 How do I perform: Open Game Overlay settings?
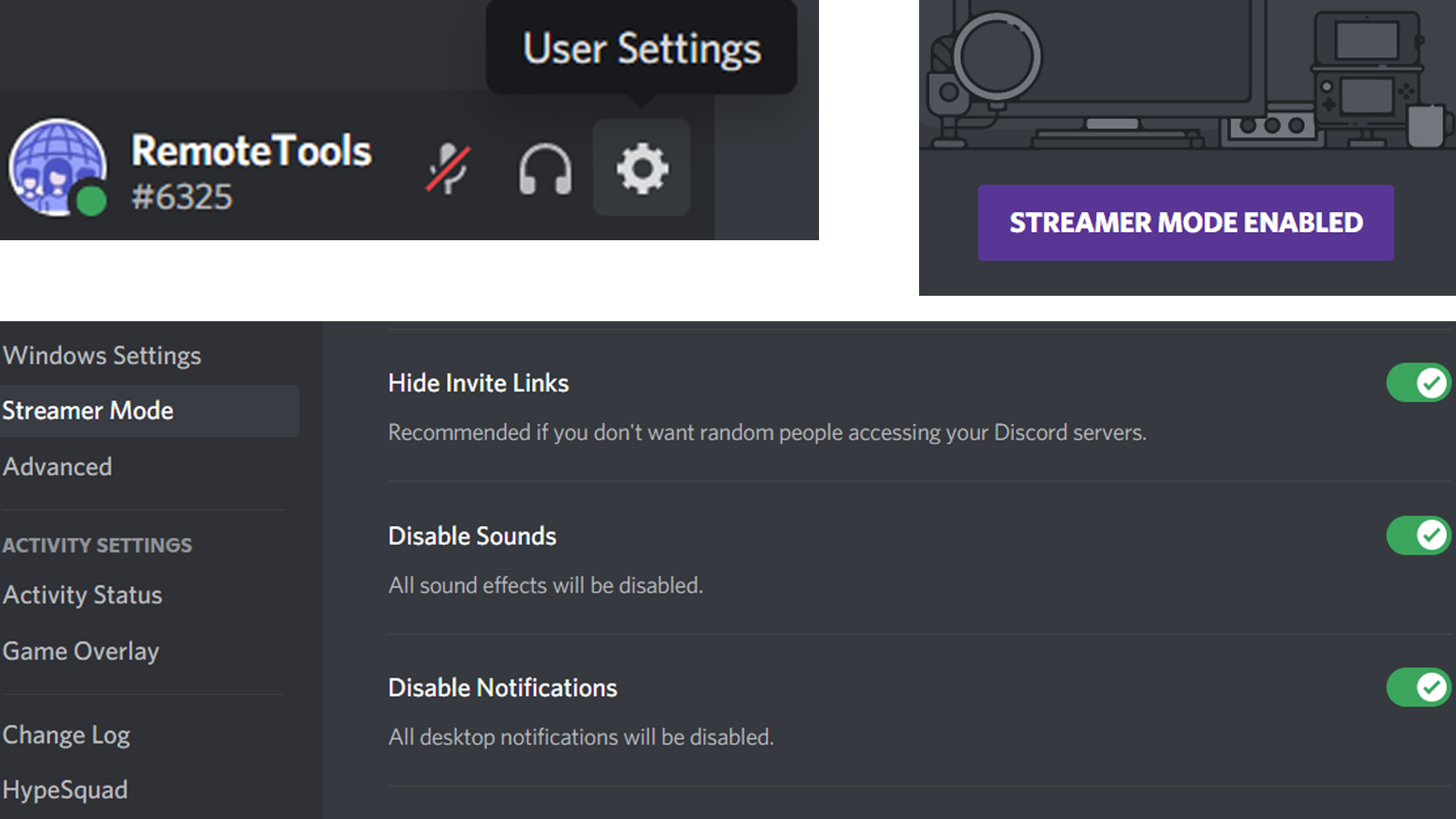81,652
